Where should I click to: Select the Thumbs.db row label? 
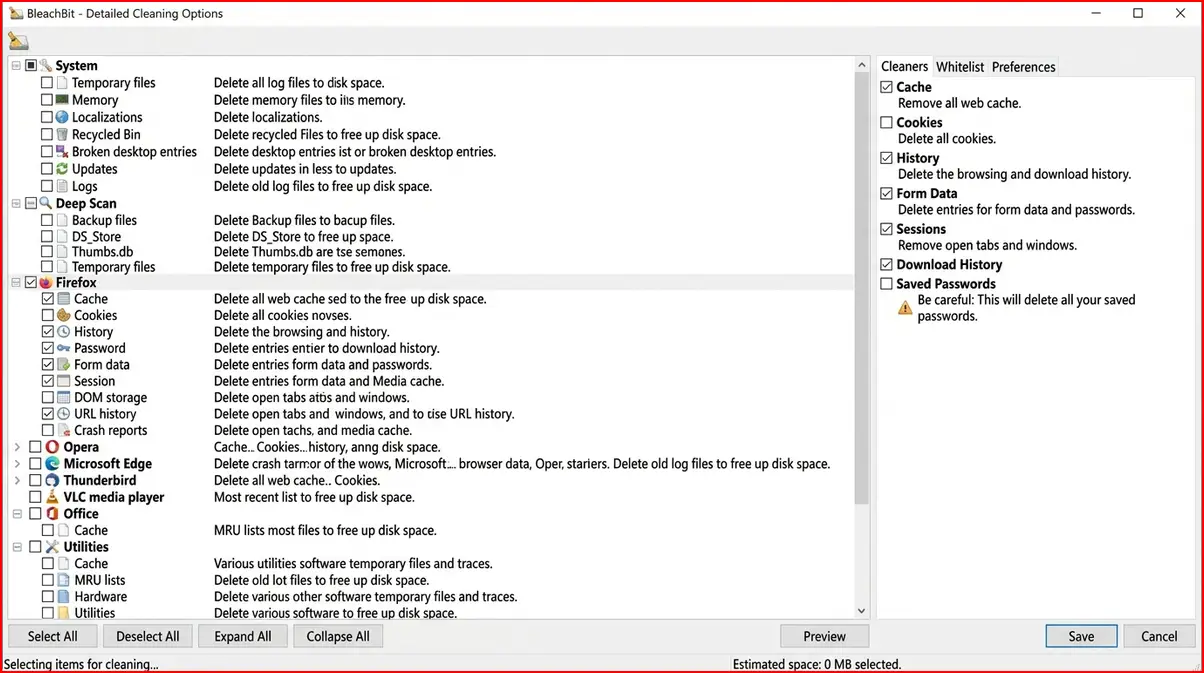[102, 252]
